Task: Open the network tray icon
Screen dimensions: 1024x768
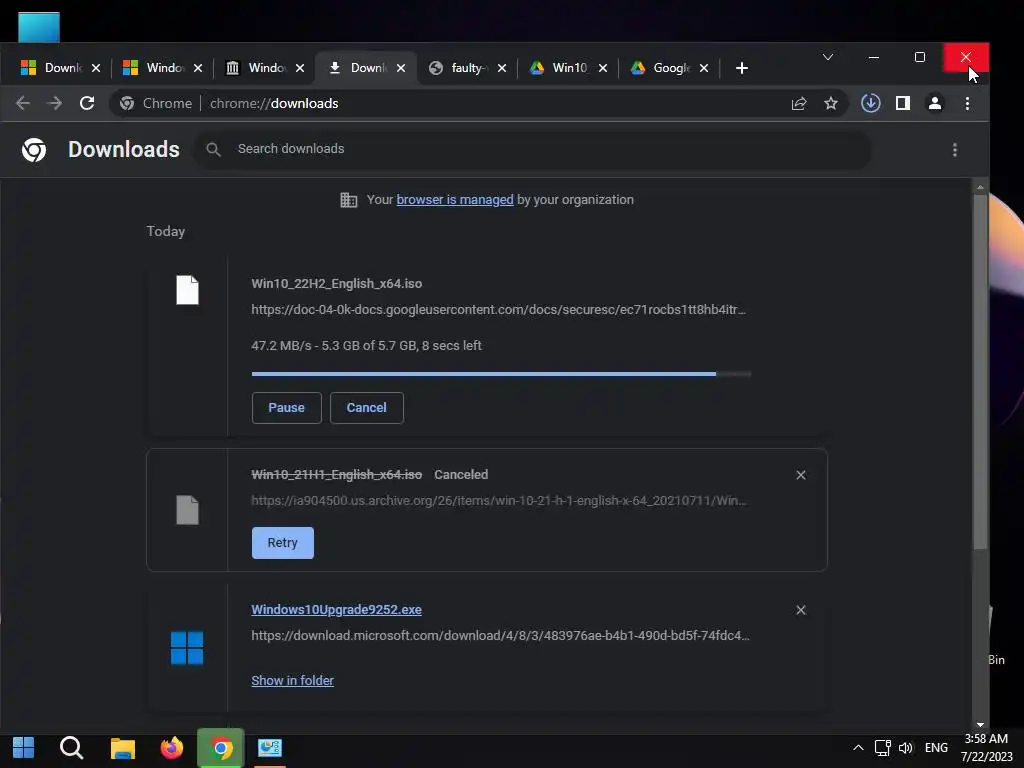Action: click(x=883, y=748)
